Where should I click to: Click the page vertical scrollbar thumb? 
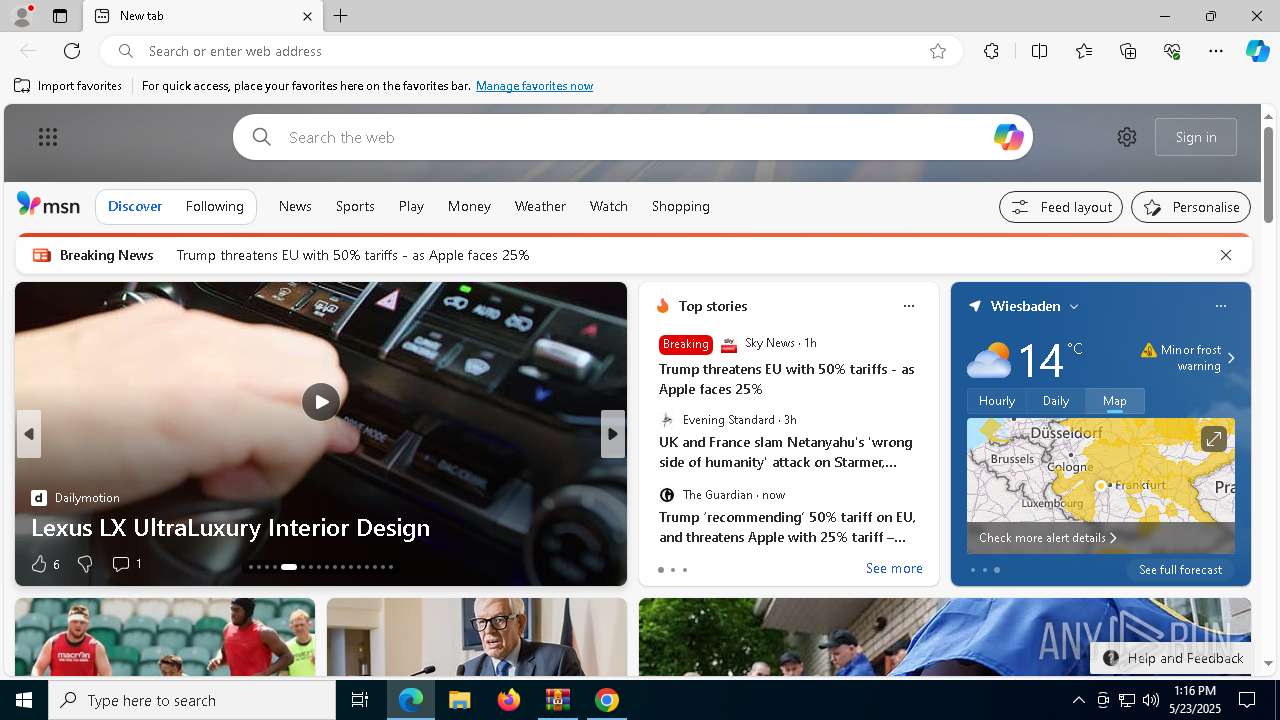tap(1268, 175)
